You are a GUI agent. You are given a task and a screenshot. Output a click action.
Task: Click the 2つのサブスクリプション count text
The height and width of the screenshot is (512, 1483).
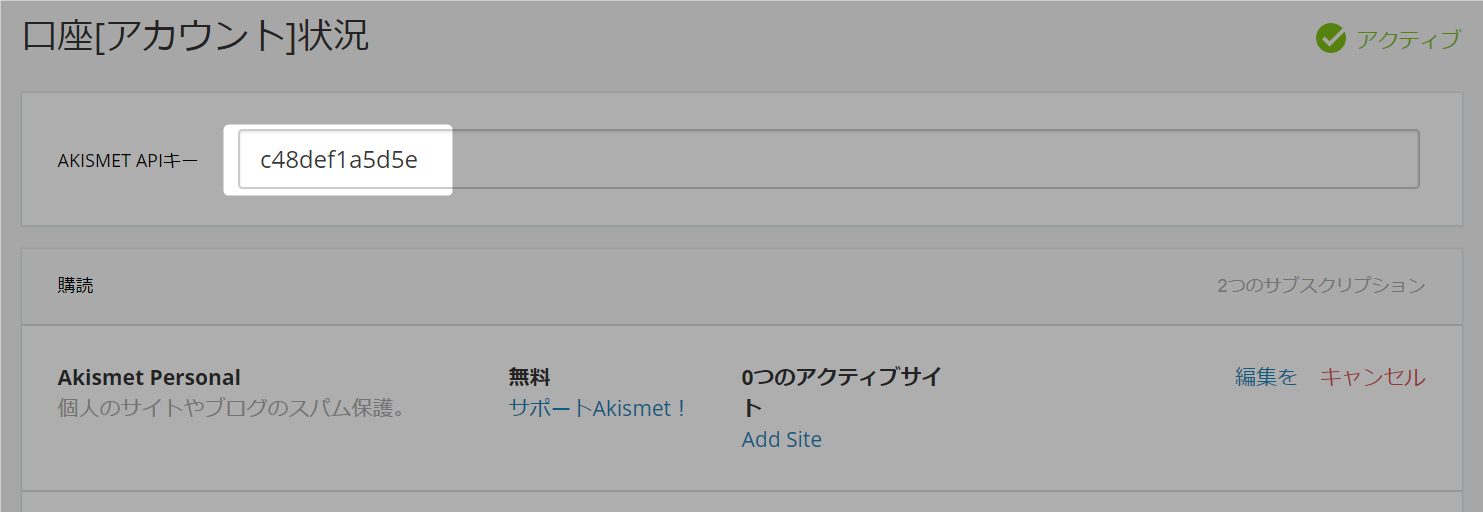(x=1321, y=286)
